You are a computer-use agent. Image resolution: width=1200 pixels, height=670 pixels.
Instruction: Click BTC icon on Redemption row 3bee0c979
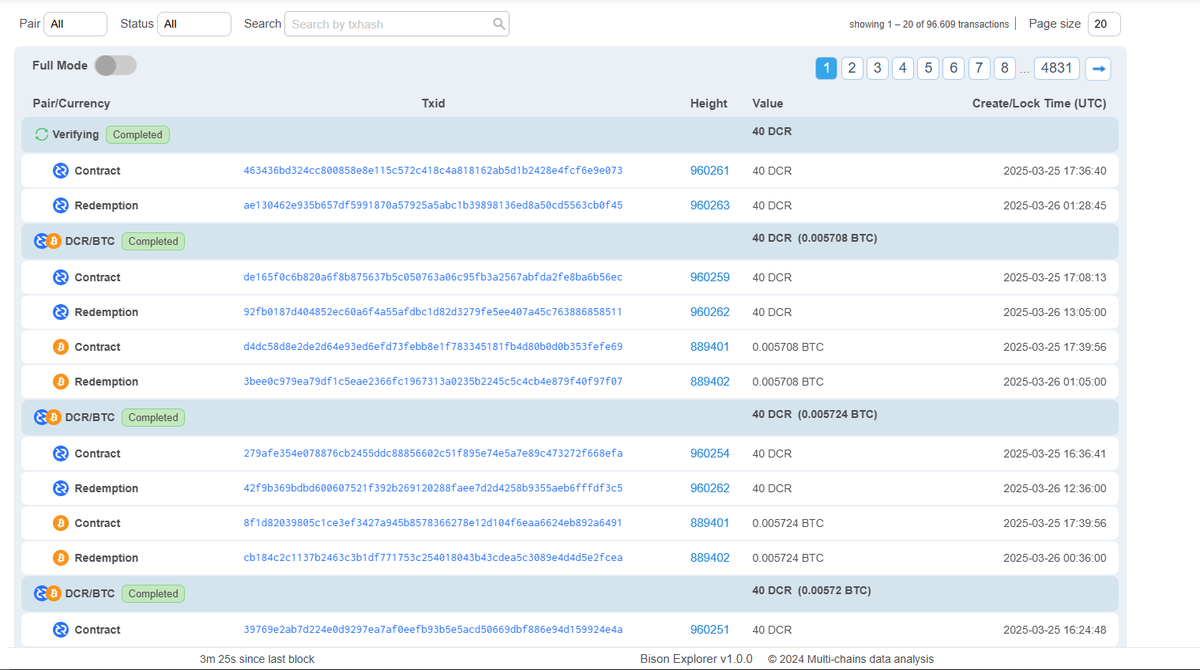point(60,382)
